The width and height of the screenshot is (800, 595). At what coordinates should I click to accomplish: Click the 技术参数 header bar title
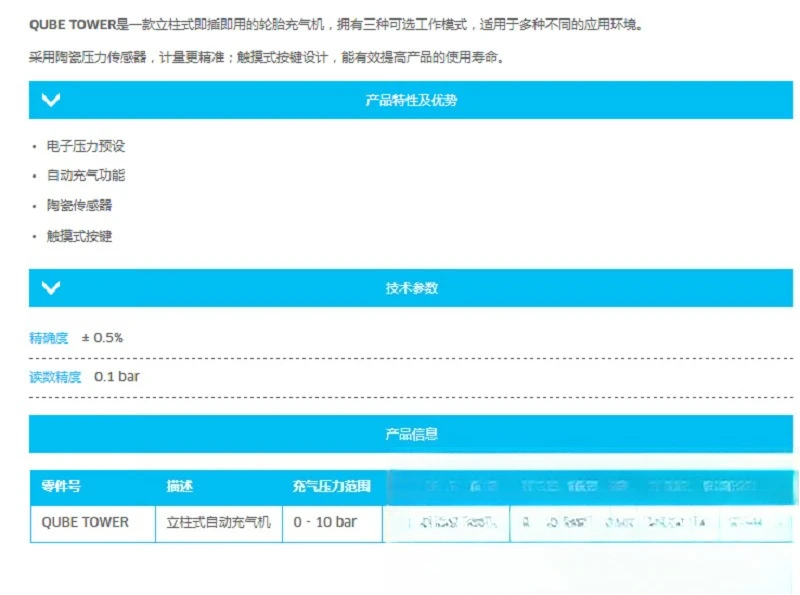point(411,288)
